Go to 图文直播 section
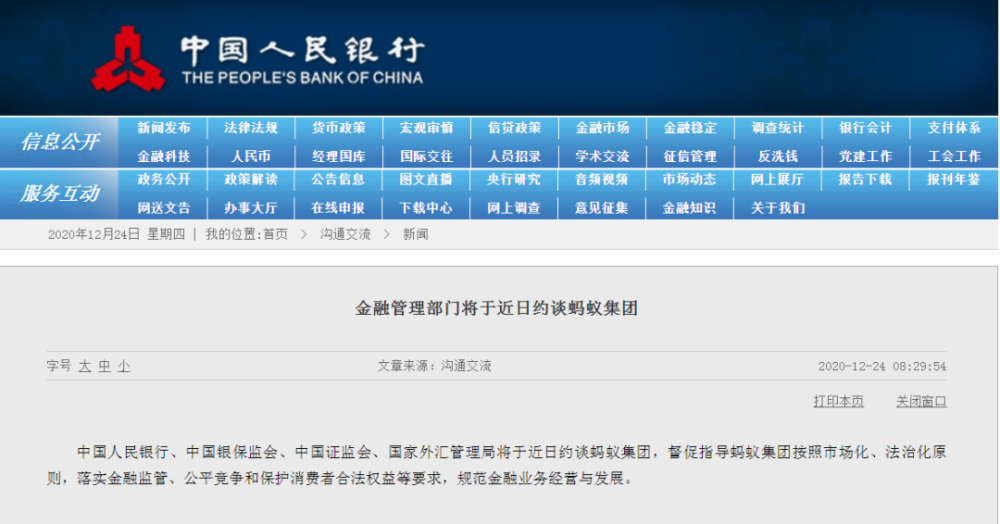Image resolution: width=1000 pixels, height=524 pixels. click(x=427, y=180)
